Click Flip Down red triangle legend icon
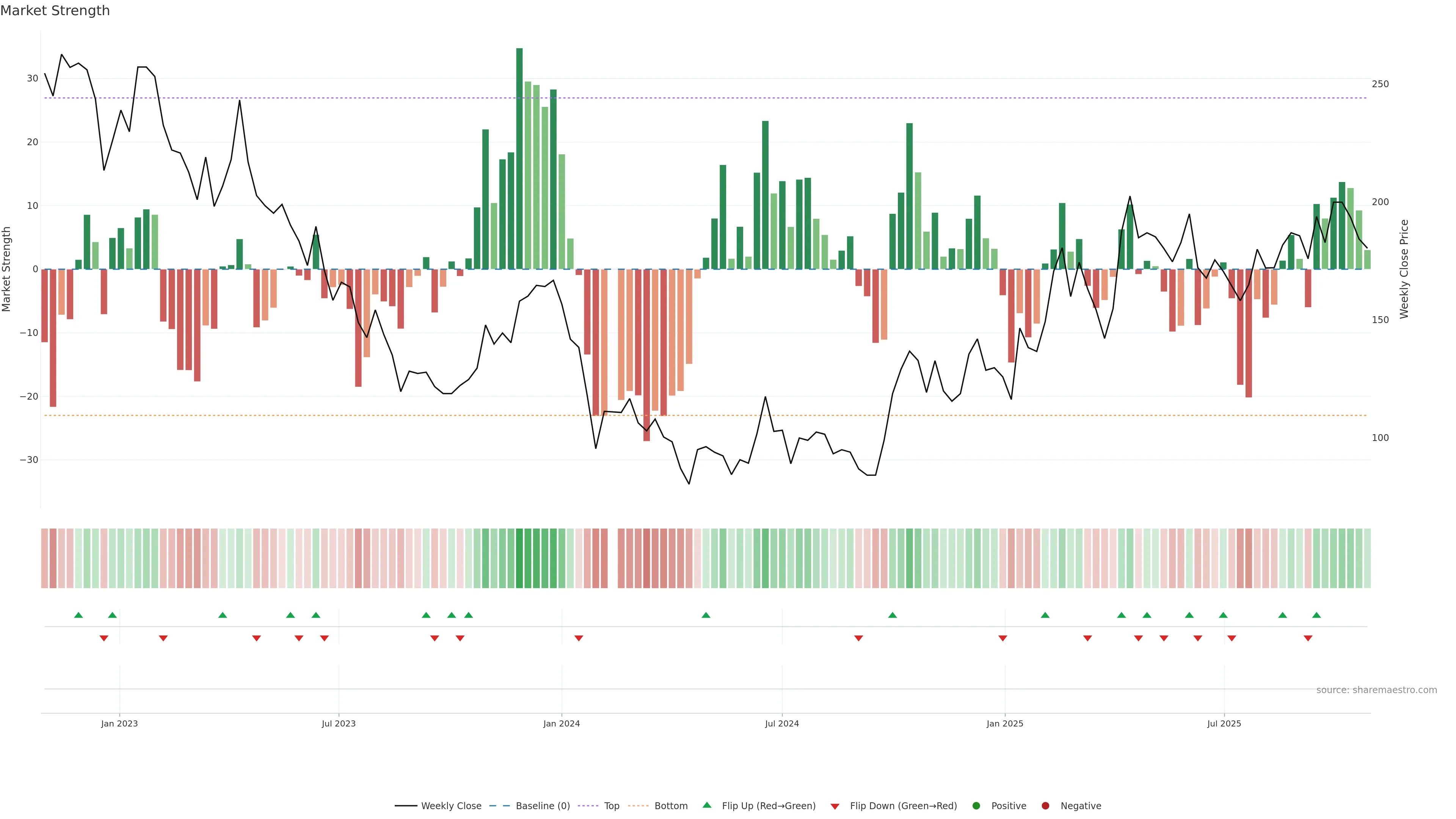This screenshot has width=1456, height=819. coord(835,806)
